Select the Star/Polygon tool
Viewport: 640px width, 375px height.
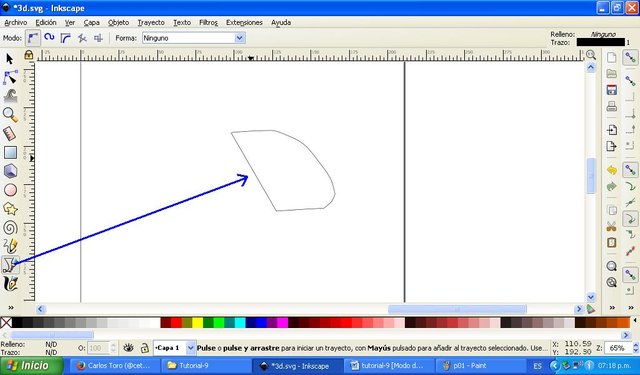pos(10,209)
